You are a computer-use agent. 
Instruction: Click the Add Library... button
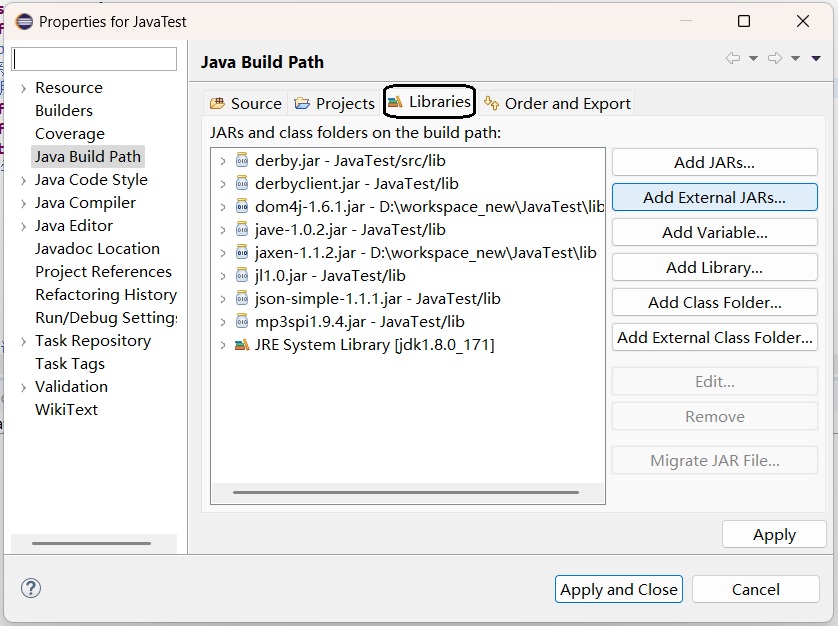click(x=715, y=267)
